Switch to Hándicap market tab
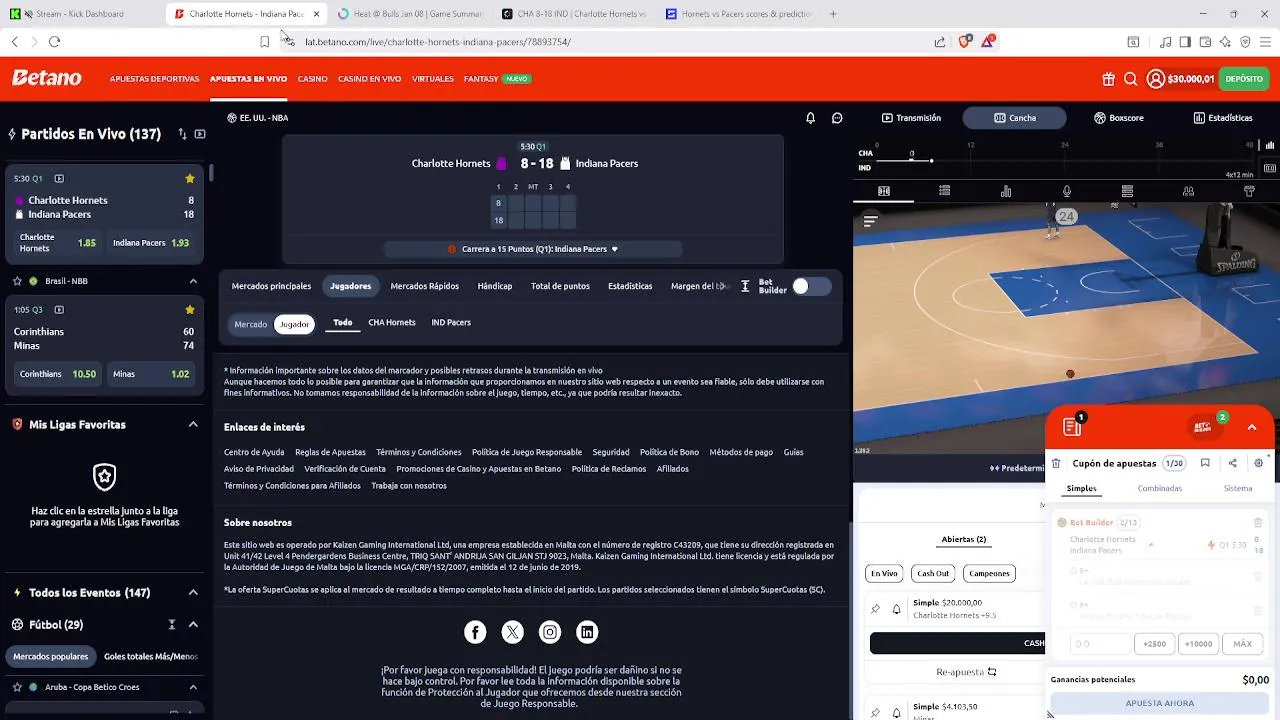This screenshot has width=1280, height=720. pyautogui.click(x=495, y=286)
